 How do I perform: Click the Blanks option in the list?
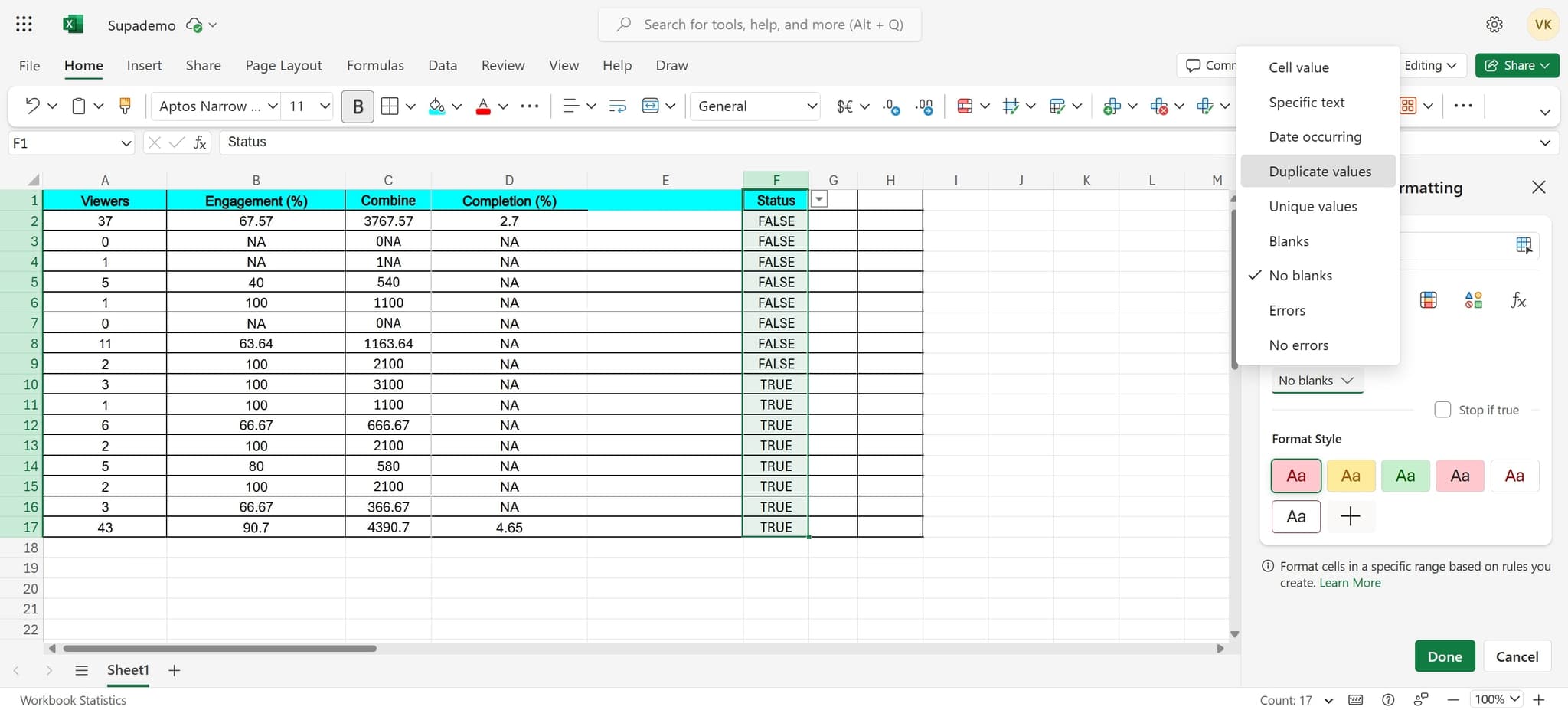click(1289, 240)
